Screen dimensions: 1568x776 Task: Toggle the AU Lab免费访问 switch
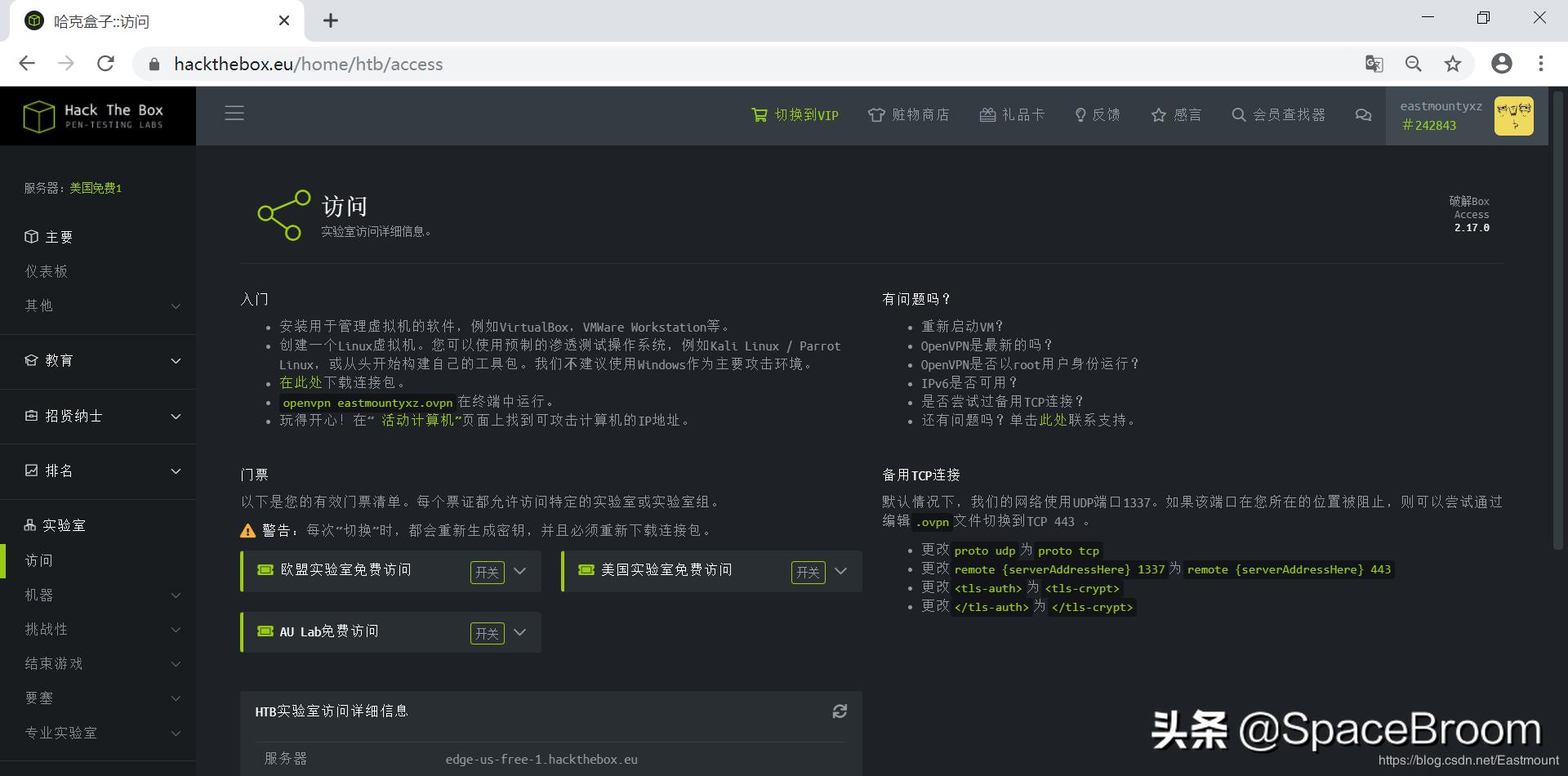487,632
